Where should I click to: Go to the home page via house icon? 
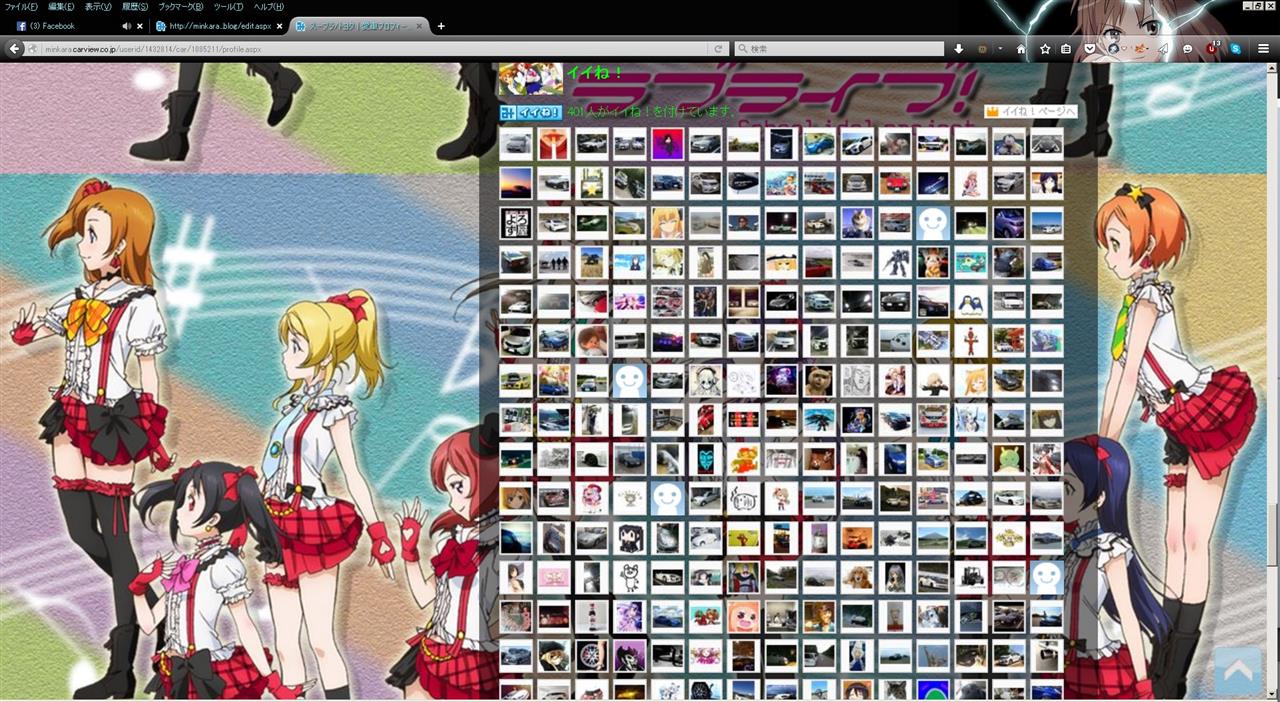[1021, 48]
